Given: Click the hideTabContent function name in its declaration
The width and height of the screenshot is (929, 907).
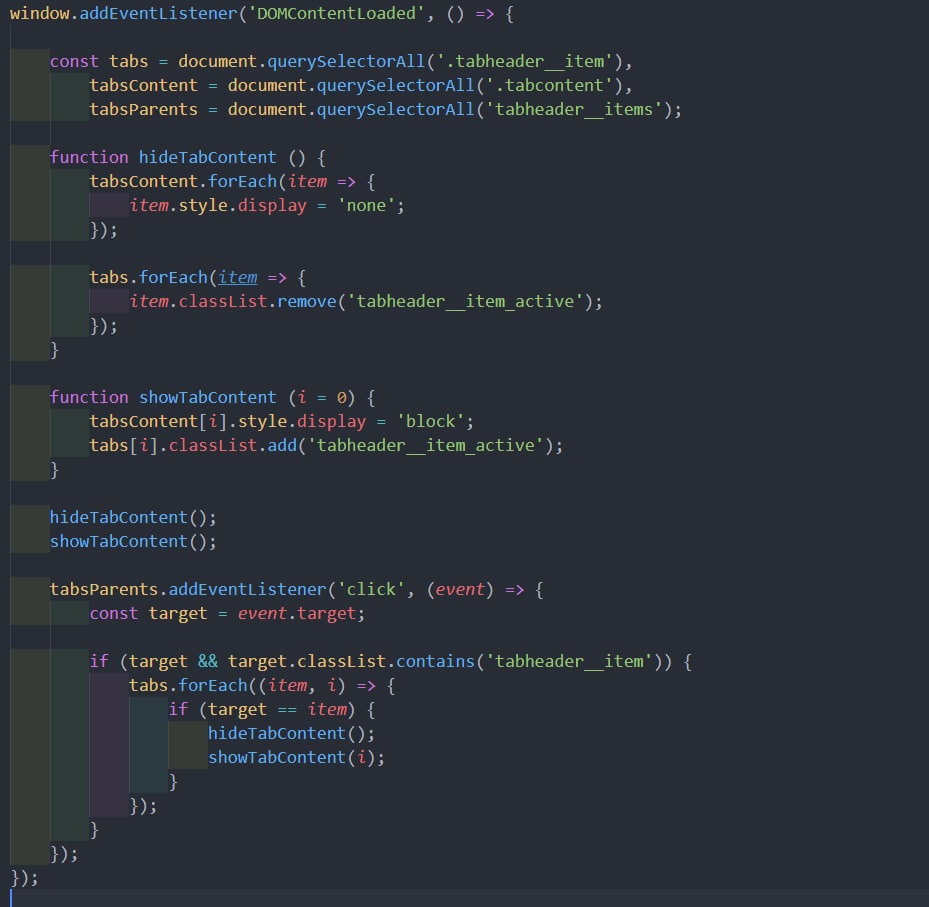Looking at the screenshot, I should click(207, 158).
